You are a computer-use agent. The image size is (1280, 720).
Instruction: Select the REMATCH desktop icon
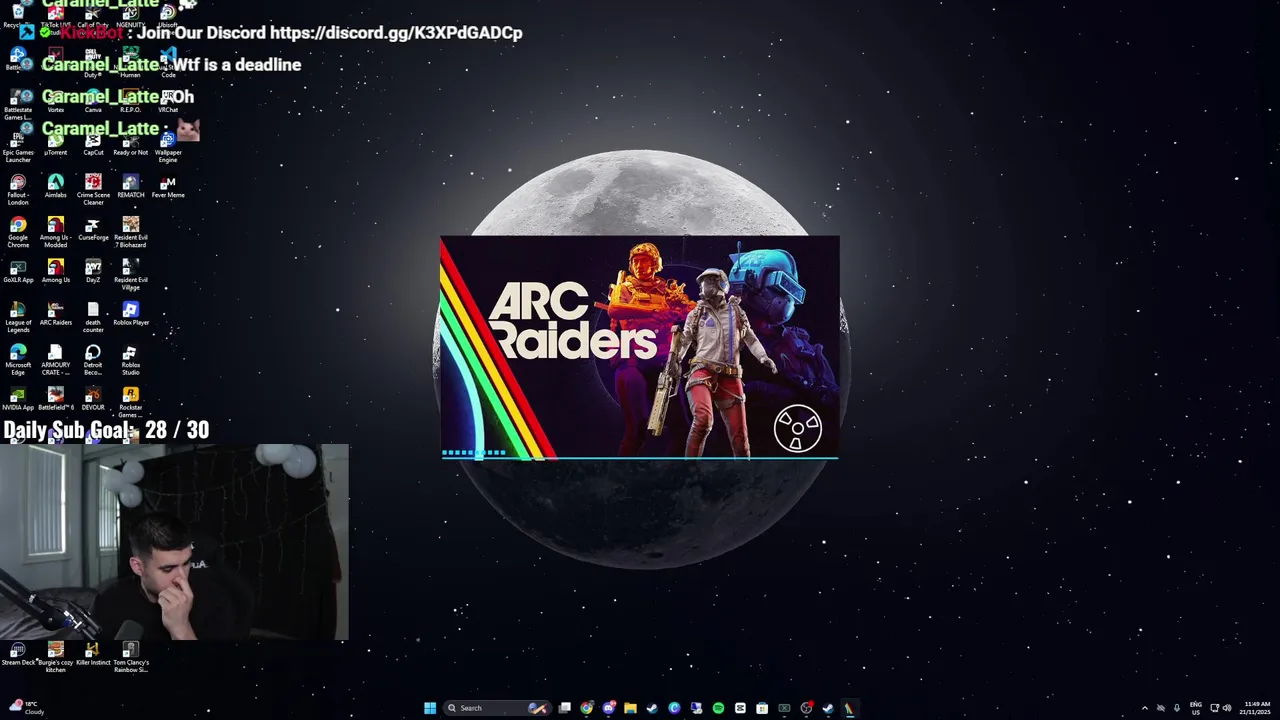[x=131, y=187]
